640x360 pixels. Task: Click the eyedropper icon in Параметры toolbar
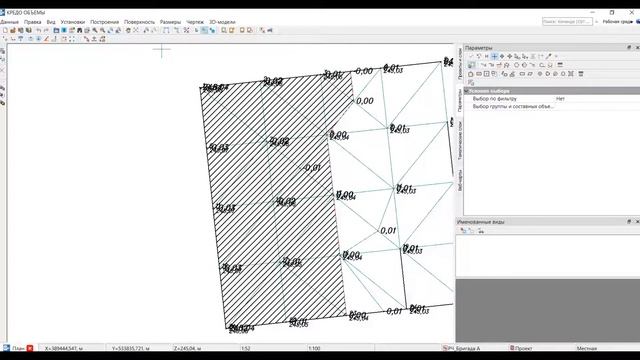click(x=549, y=56)
